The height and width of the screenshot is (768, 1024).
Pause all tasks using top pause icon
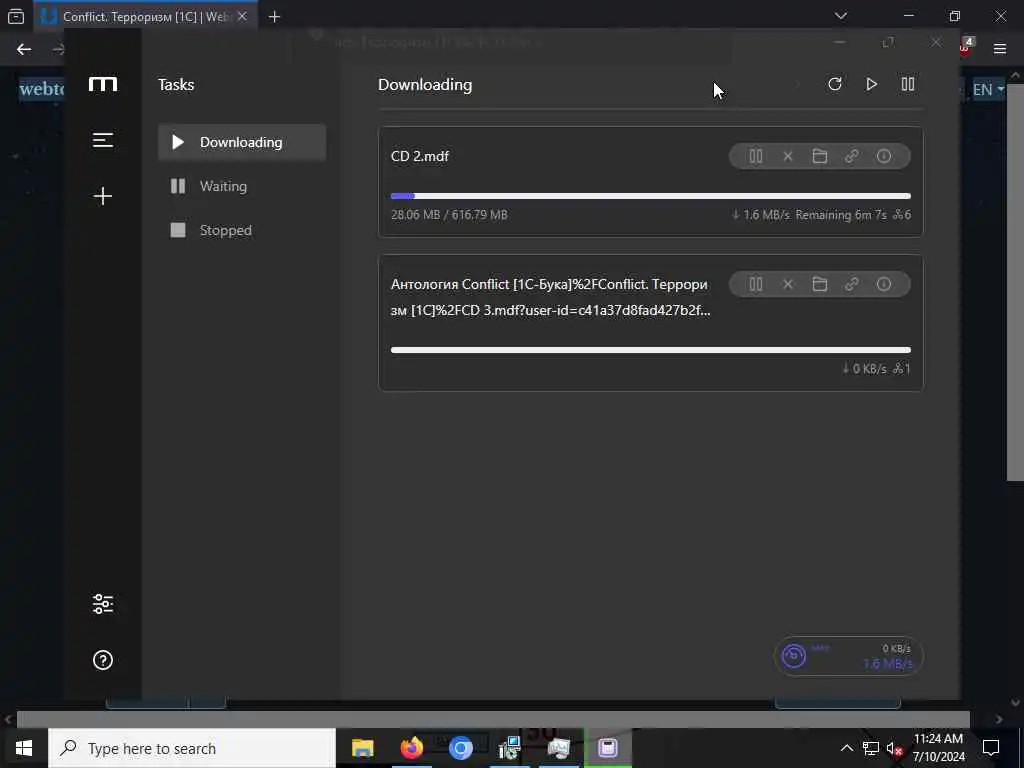[x=908, y=84]
